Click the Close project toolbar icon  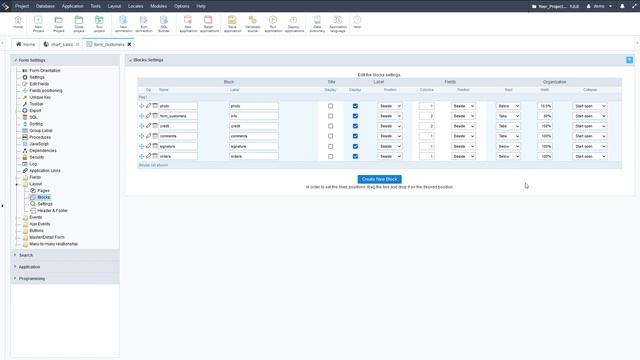pyautogui.click(x=79, y=24)
